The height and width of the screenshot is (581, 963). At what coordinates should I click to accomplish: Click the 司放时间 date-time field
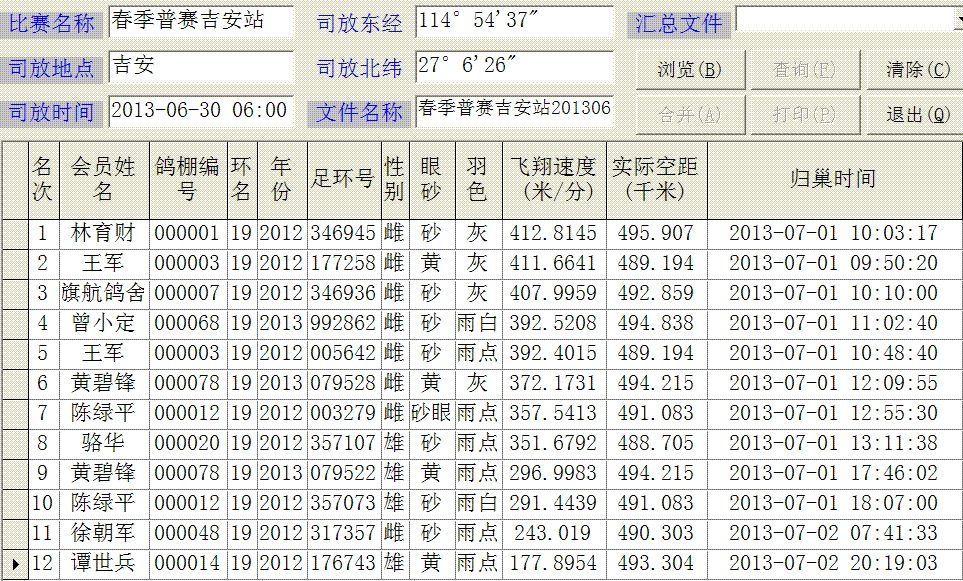[201, 111]
